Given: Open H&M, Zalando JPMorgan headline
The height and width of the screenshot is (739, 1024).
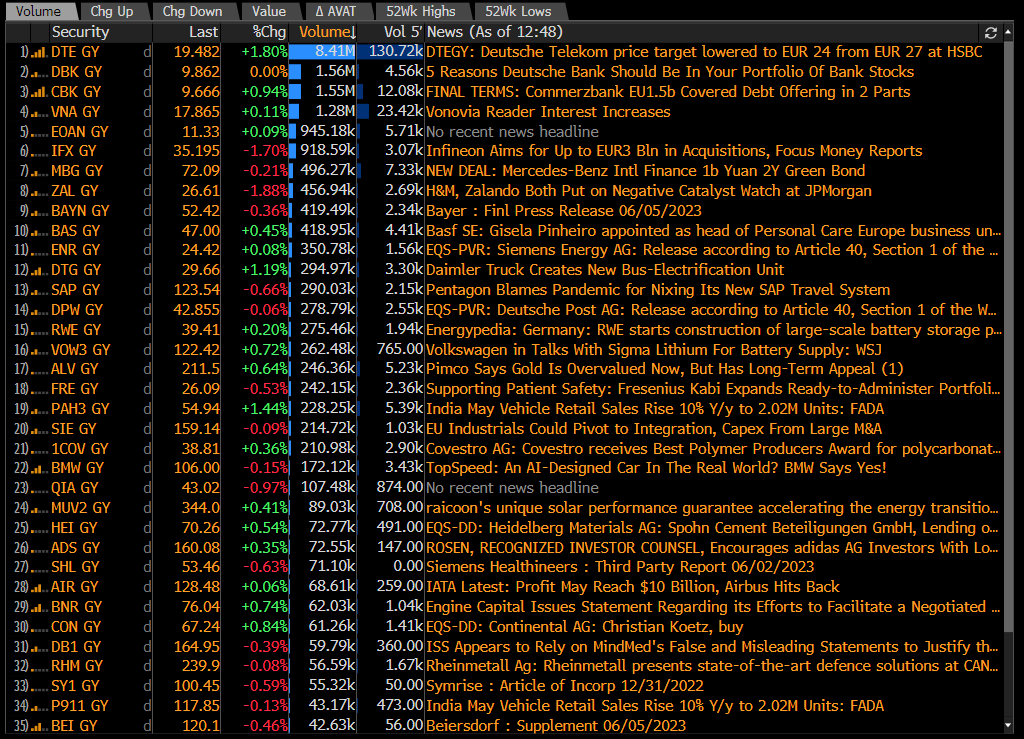Looking at the screenshot, I should [648, 191].
